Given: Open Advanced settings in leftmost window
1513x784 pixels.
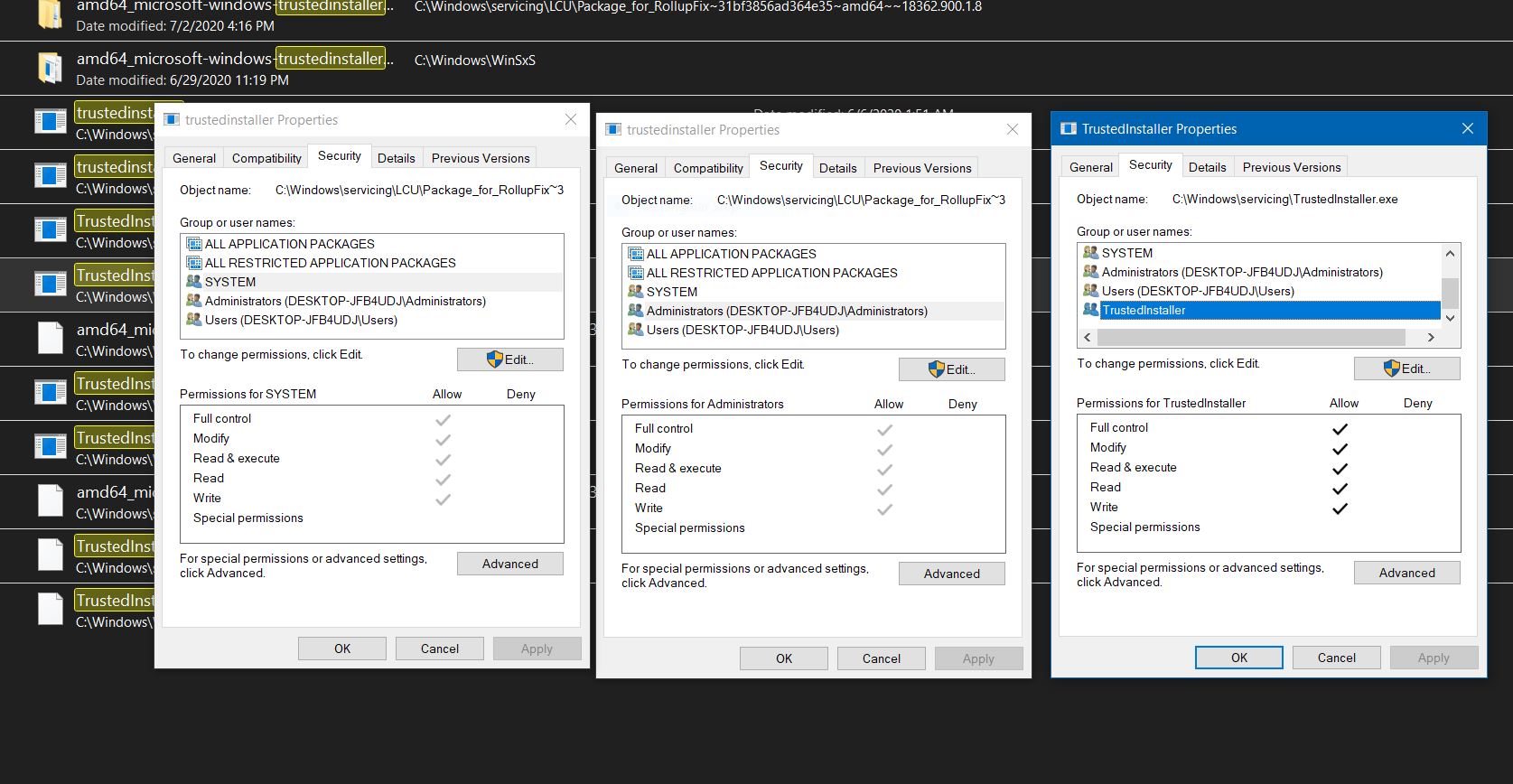Looking at the screenshot, I should pyautogui.click(x=509, y=564).
